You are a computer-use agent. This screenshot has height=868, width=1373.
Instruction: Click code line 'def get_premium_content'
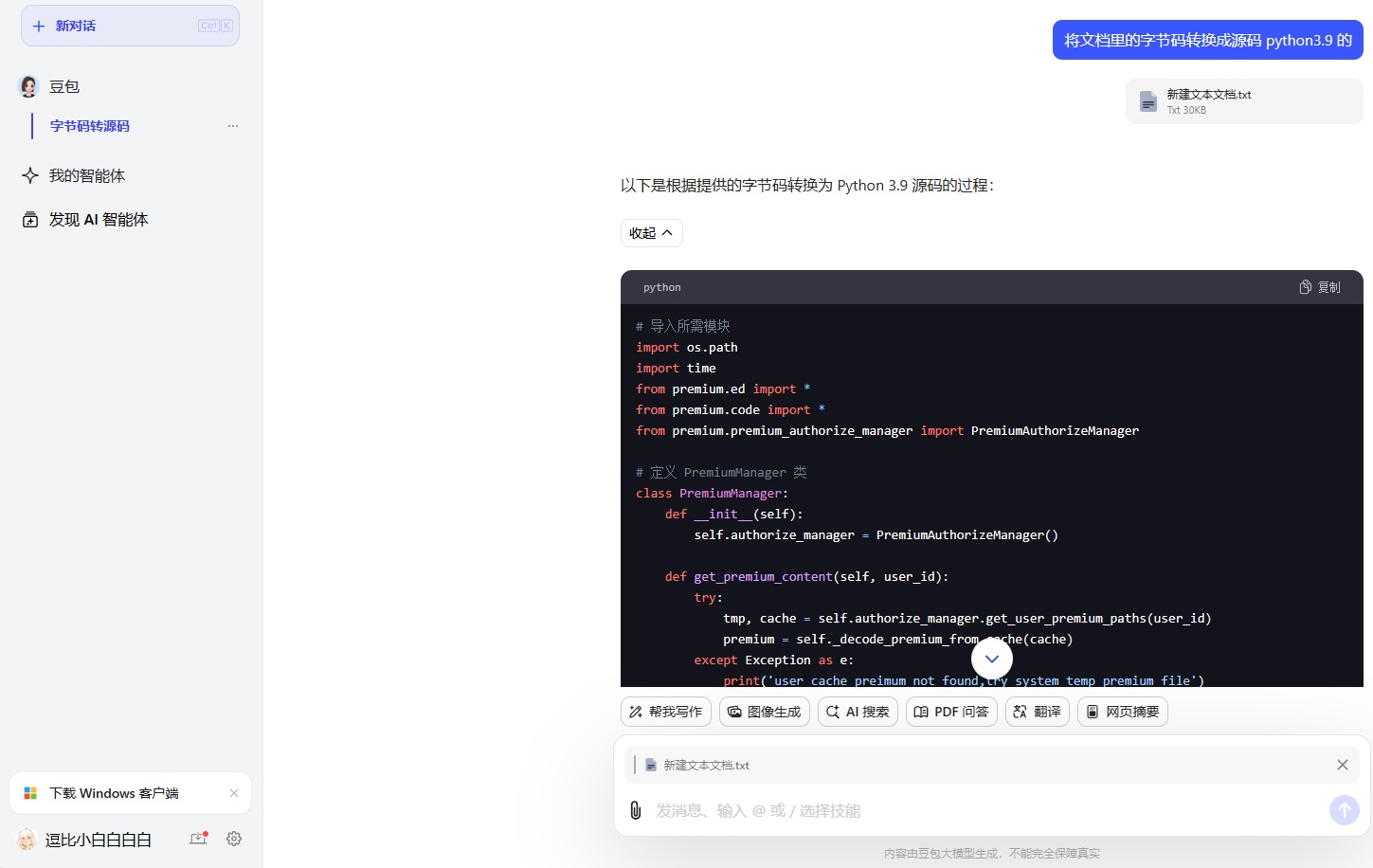point(806,577)
